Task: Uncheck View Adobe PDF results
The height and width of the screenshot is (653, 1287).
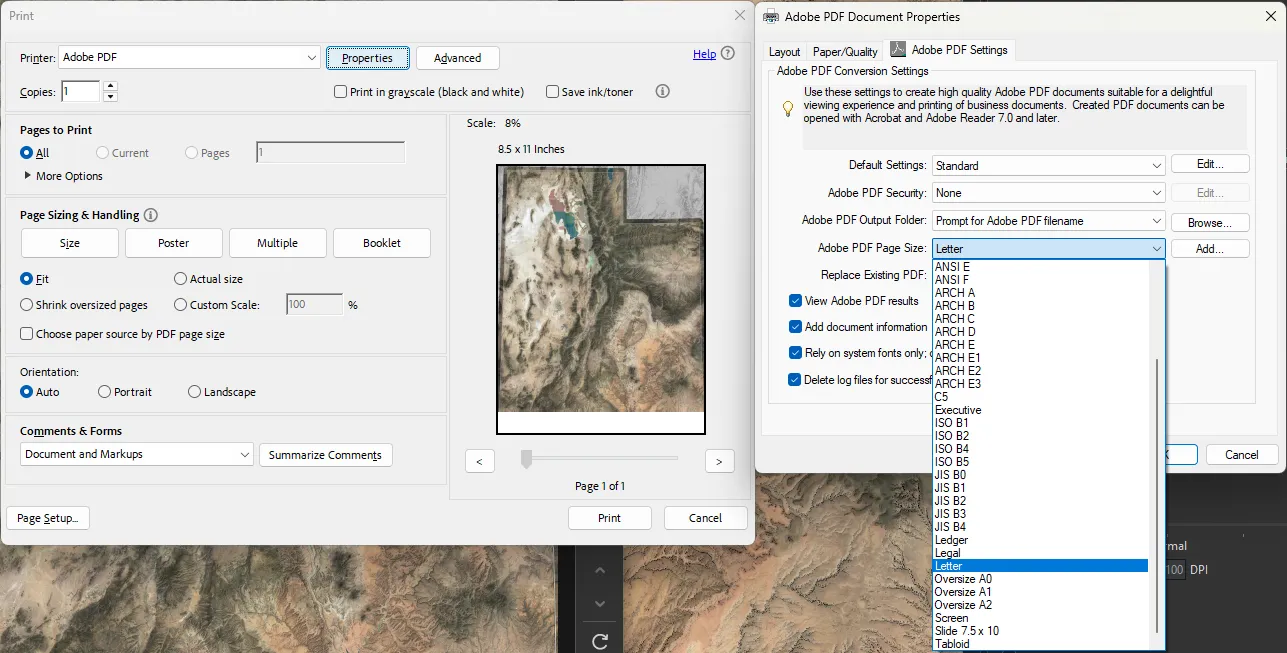Action: pos(795,300)
